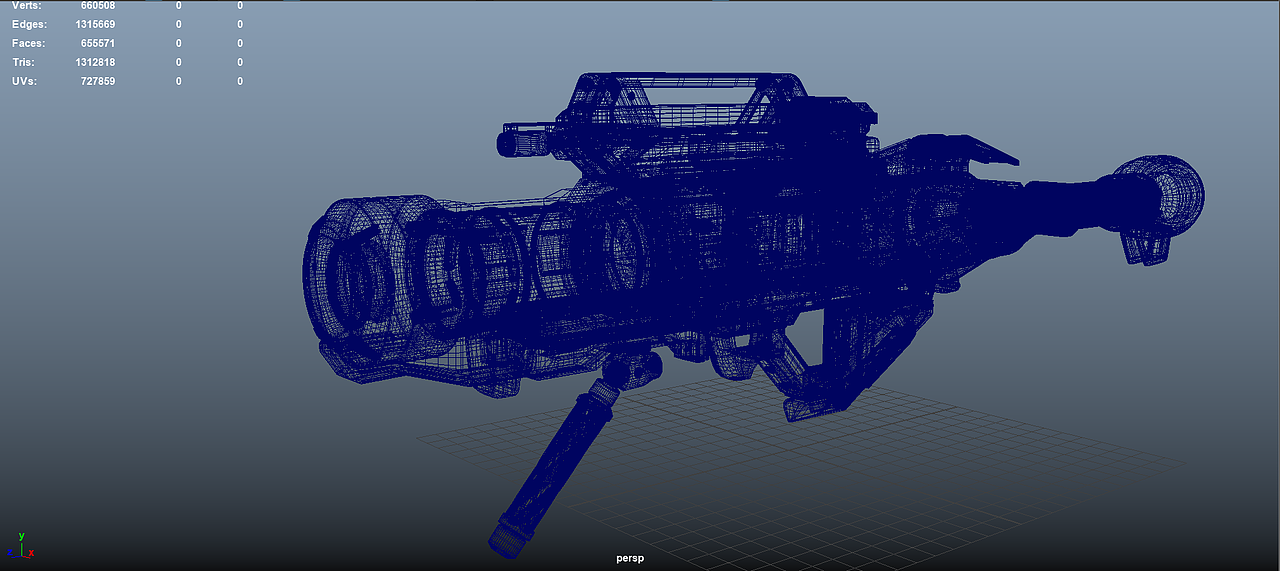
Task: Click the view axis gizmo icon
Action: 21,546
